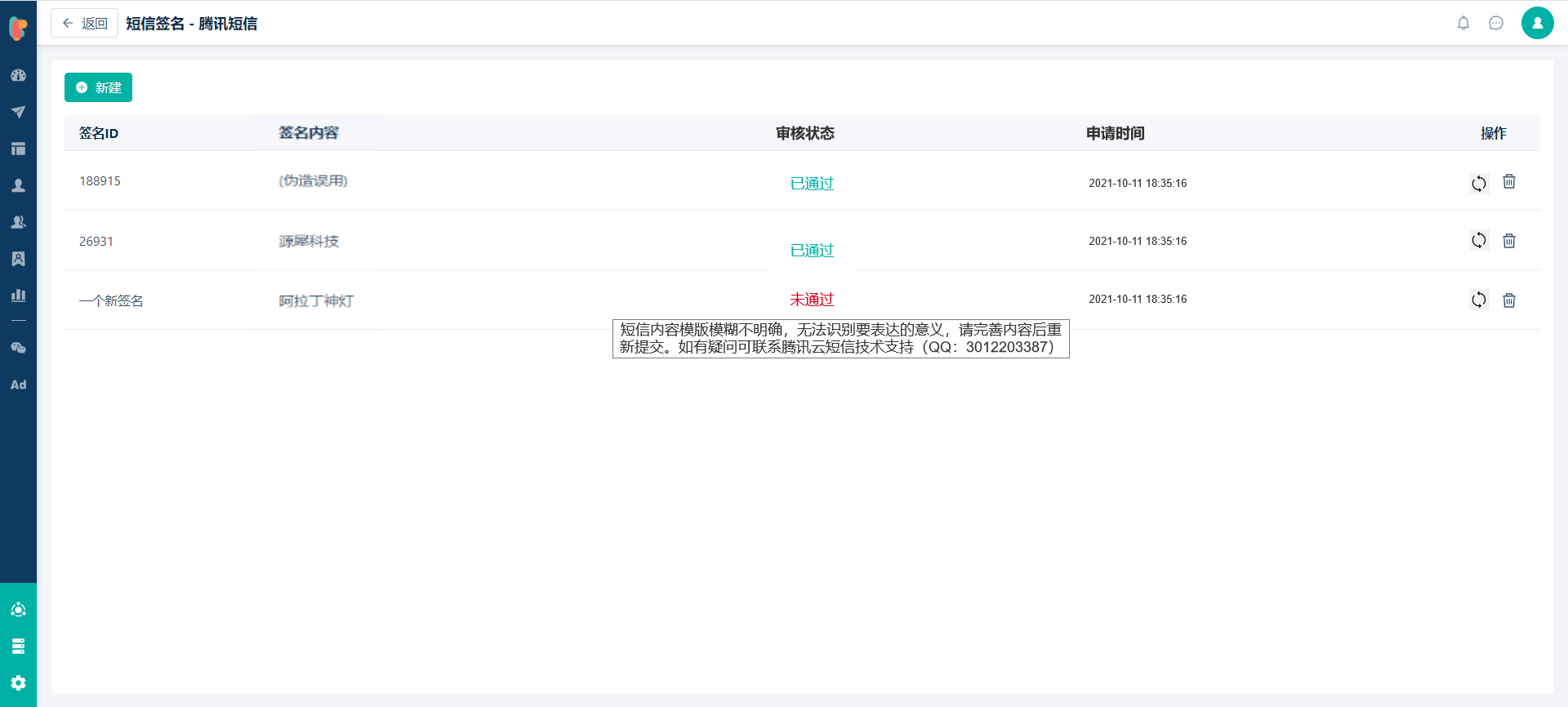
Task: Click the red 未通过 status
Action: point(812,300)
